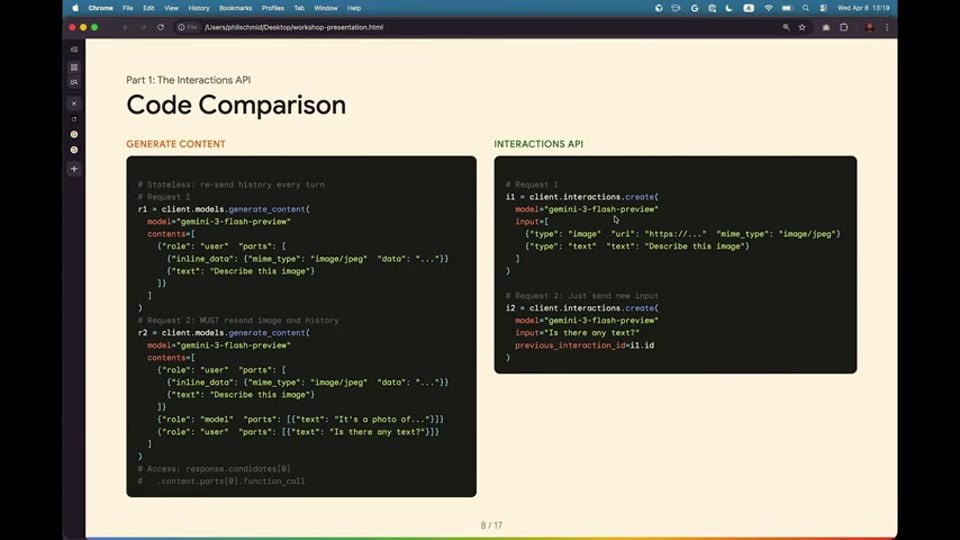Click the Wi-Fi status icon

tap(768, 8)
